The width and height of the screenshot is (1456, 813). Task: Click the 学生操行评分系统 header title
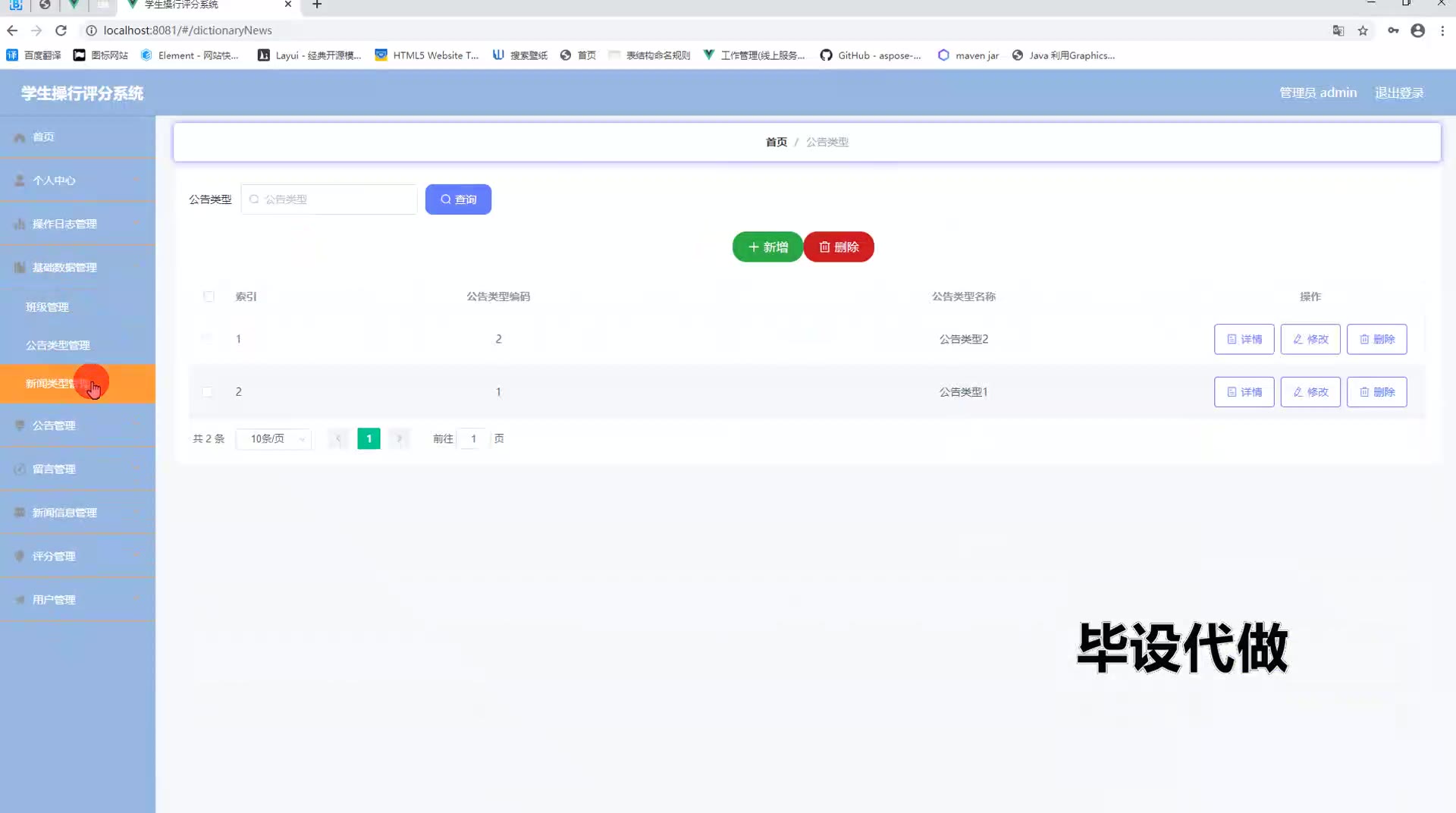pyautogui.click(x=82, y=93)
